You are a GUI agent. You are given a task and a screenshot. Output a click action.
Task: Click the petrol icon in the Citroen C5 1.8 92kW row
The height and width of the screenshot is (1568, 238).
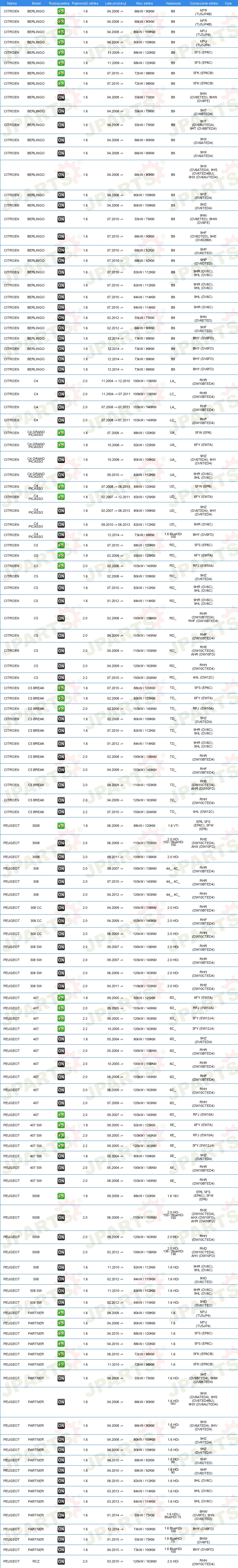pos(61,555)
